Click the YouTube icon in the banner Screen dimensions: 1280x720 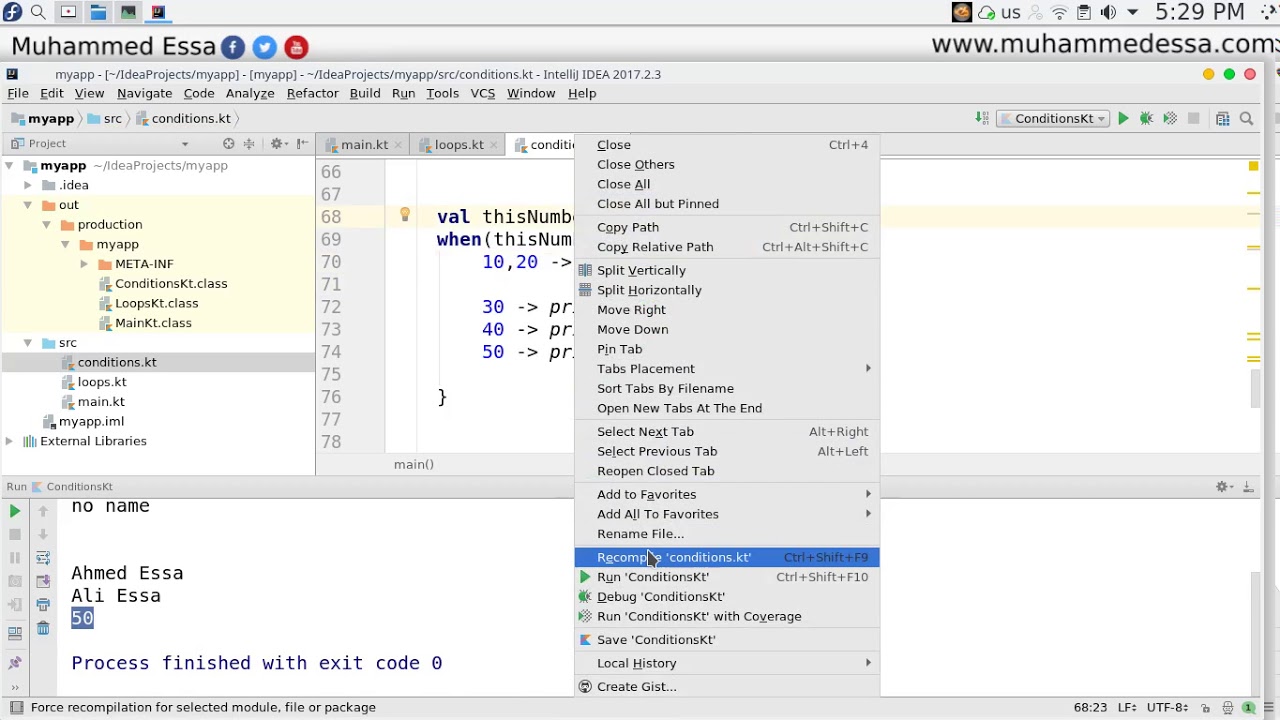tap(296, 47)
